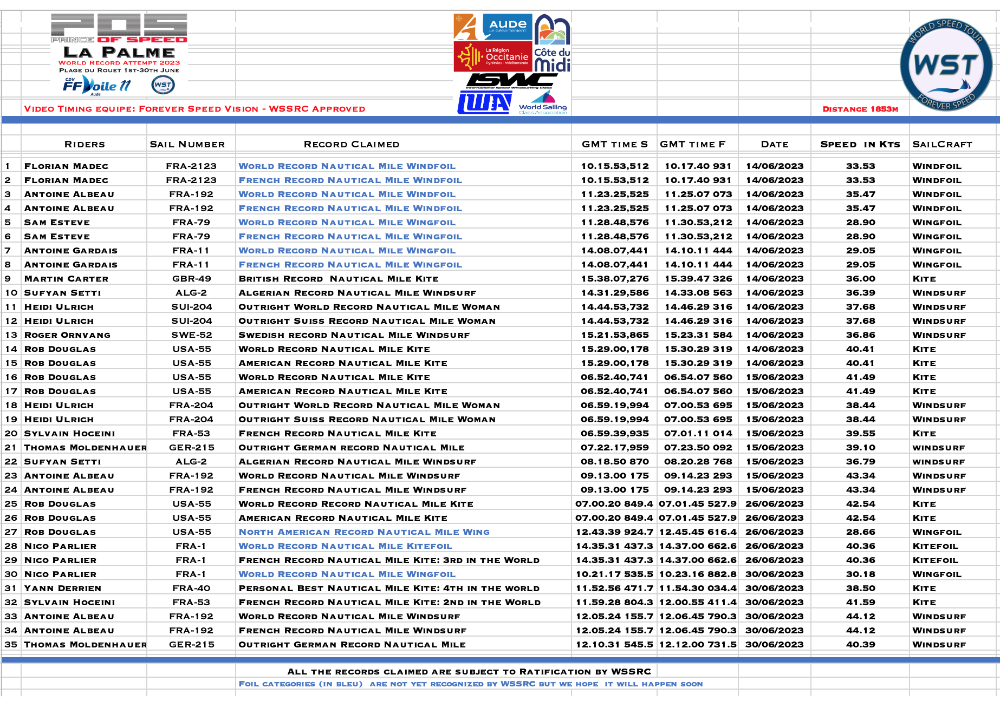Viewport: 1000px width, 706px height.
Task: Click speed value 36.86
Action: [x=860, y=335]
